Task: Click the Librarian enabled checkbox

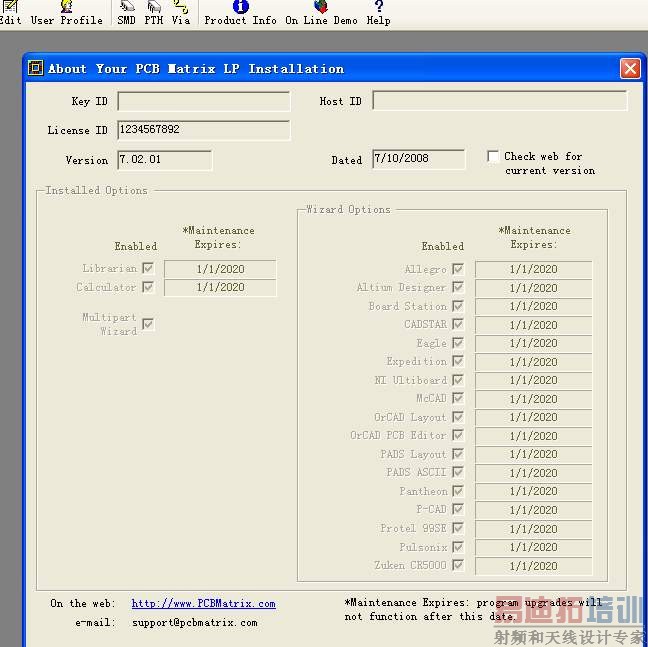Action: click(x=148, y=268)
